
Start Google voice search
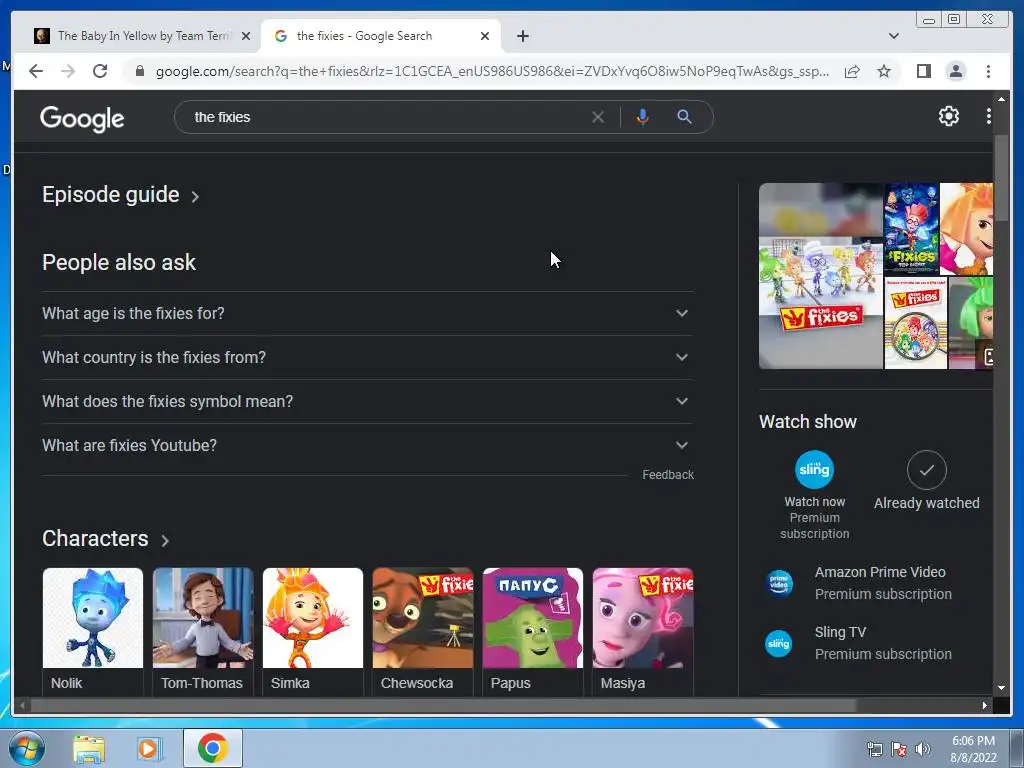tap(643, 117)
